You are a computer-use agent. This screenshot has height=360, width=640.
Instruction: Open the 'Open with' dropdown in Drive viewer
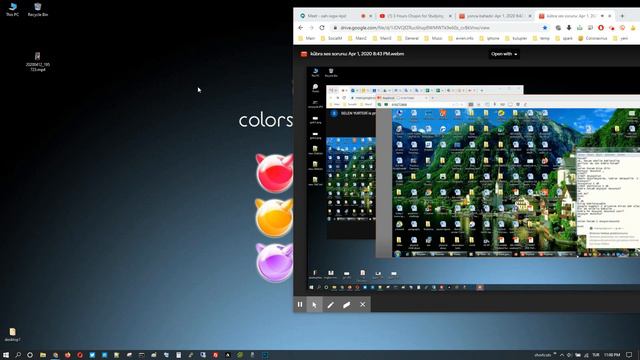coord(504,54)
